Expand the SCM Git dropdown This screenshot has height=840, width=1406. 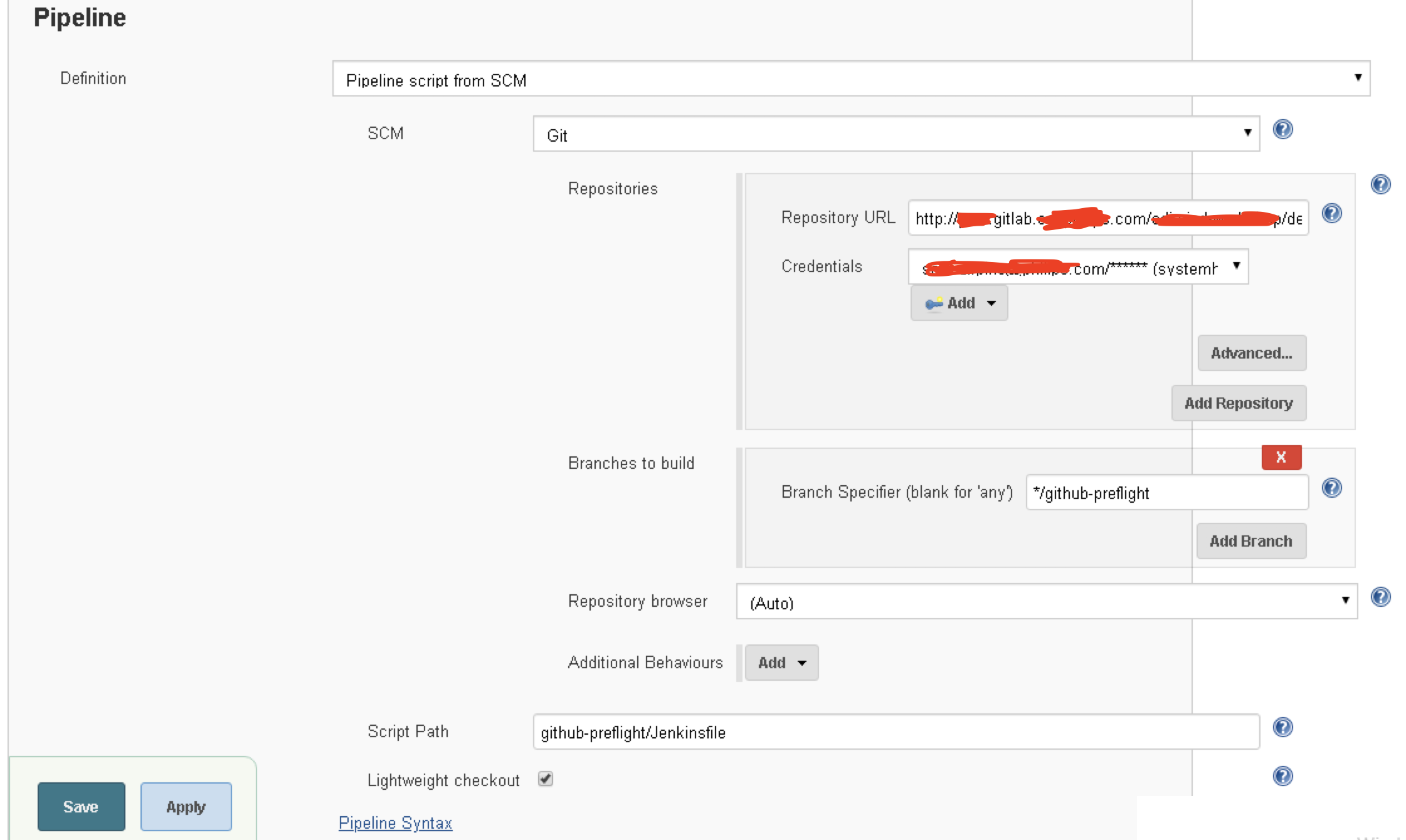point(896,134)
